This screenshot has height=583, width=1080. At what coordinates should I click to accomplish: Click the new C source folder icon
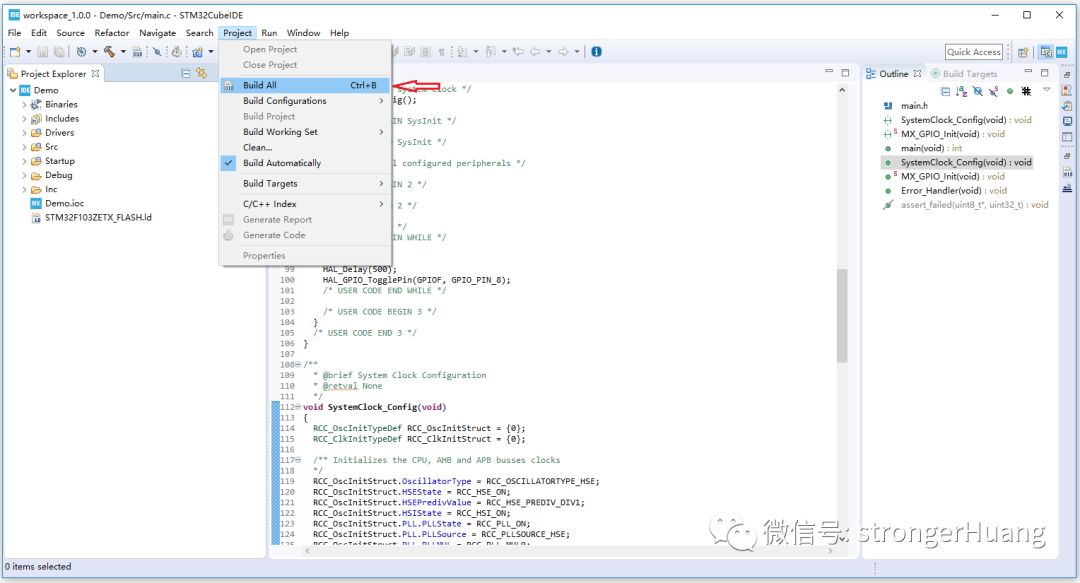click(x=198, y=52)
